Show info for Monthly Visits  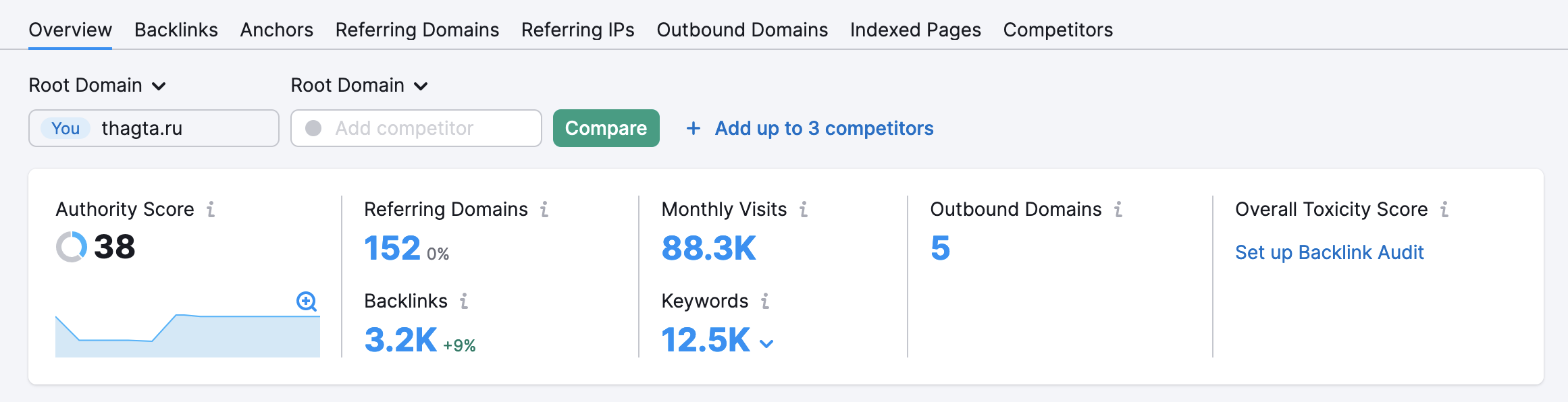[x=804, y=210]
